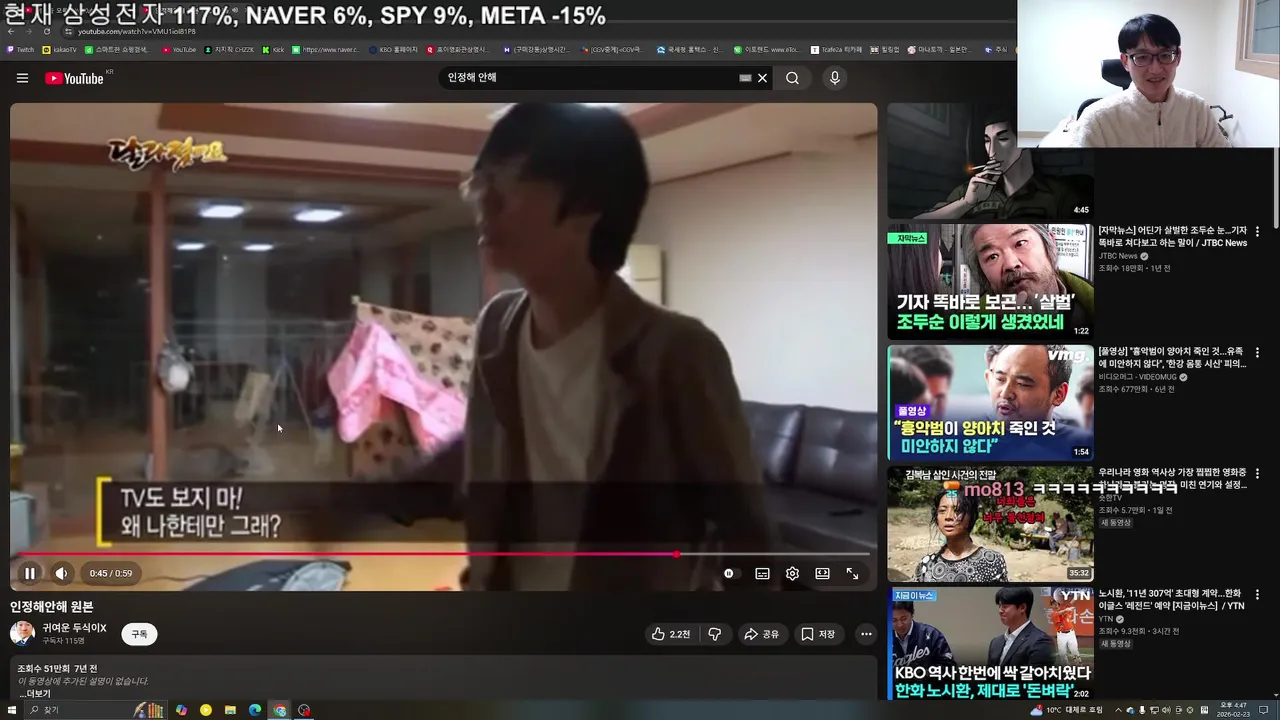Open menu for 우리나라 영화 역사상 video

(1258, 473)
